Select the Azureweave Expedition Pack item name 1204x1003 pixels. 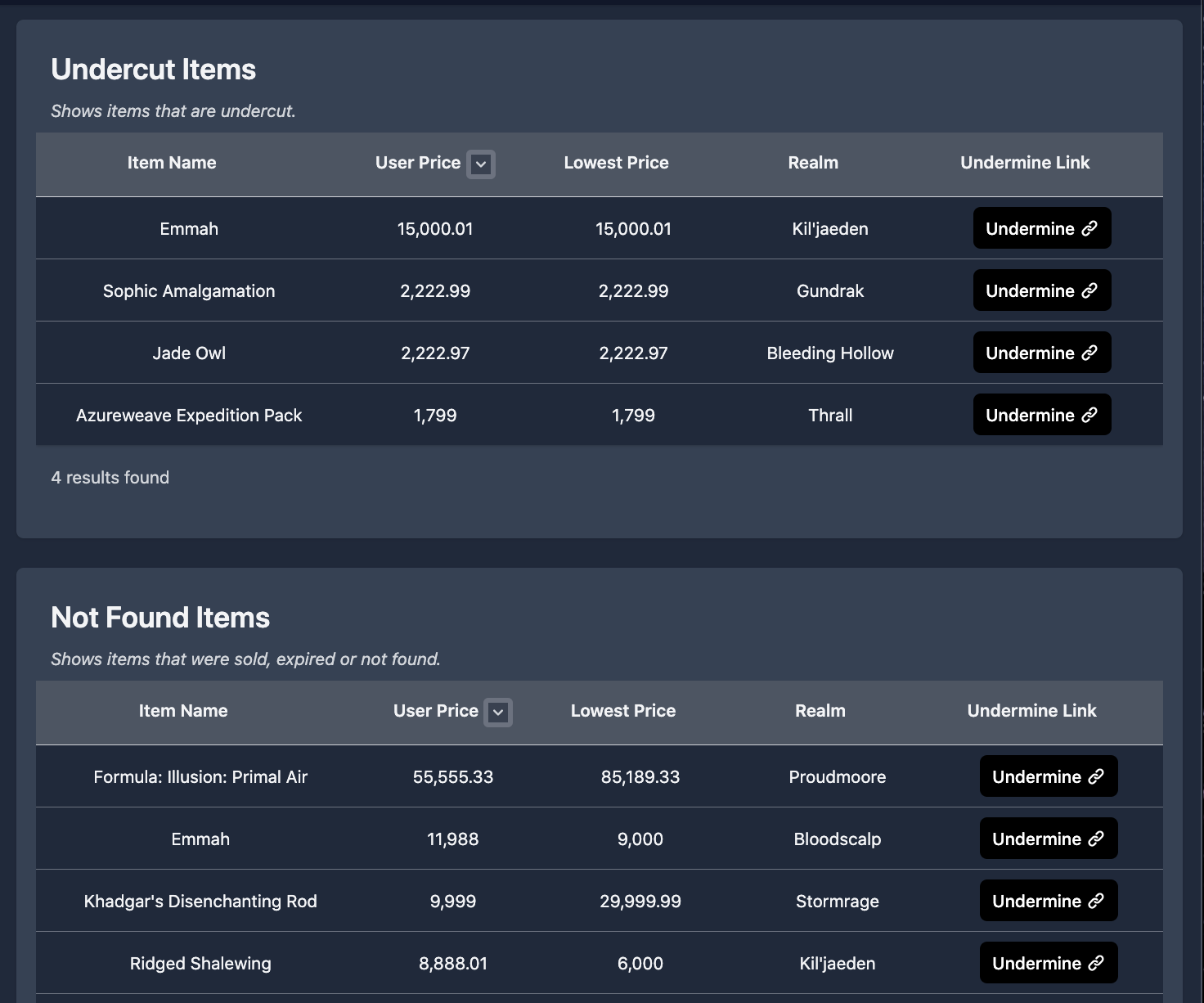click(189, 416)
